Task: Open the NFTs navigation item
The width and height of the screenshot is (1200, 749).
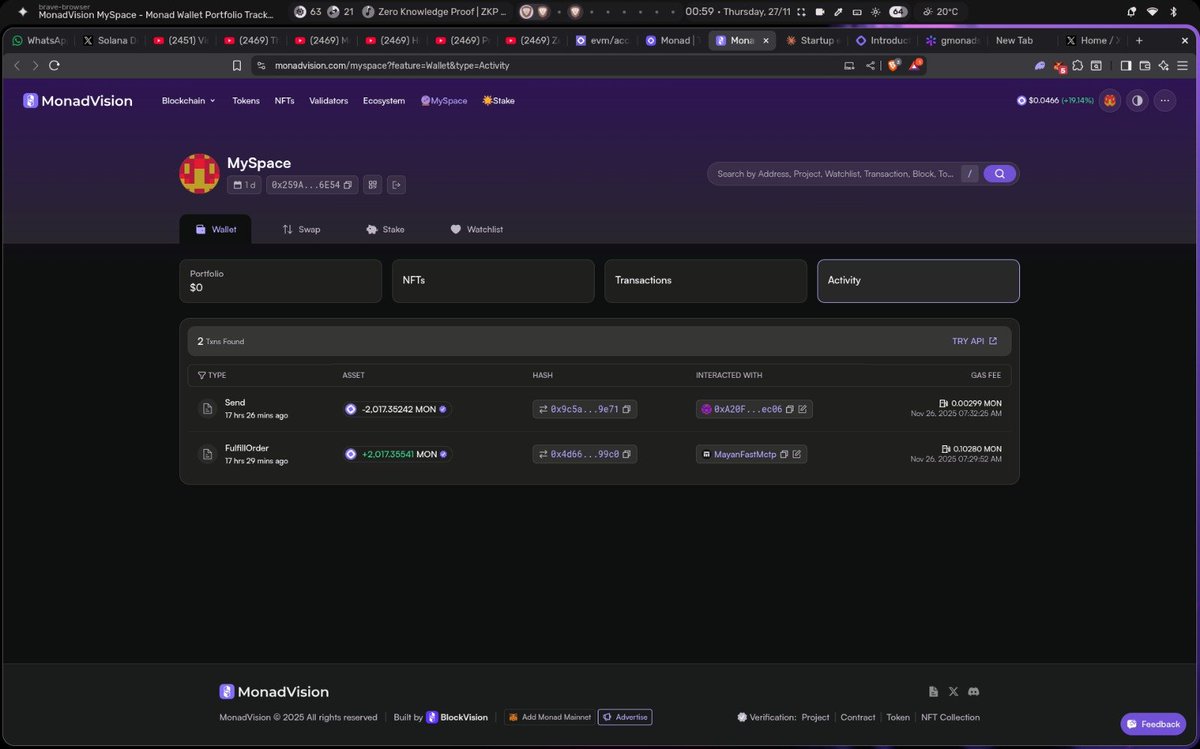Action: (x=284, y=101)
